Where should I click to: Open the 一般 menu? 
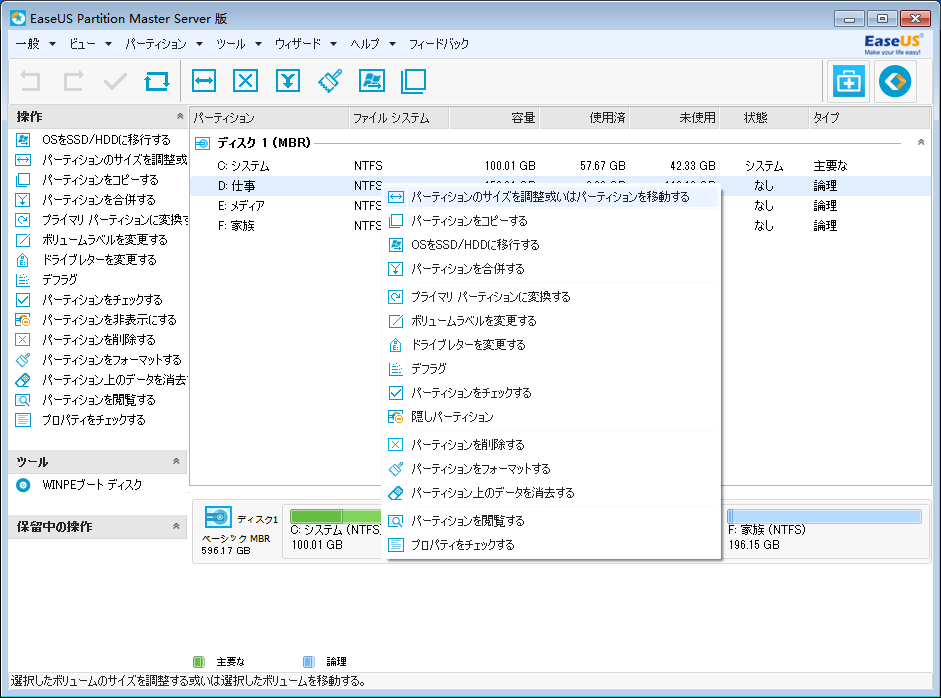coord(35,44)
